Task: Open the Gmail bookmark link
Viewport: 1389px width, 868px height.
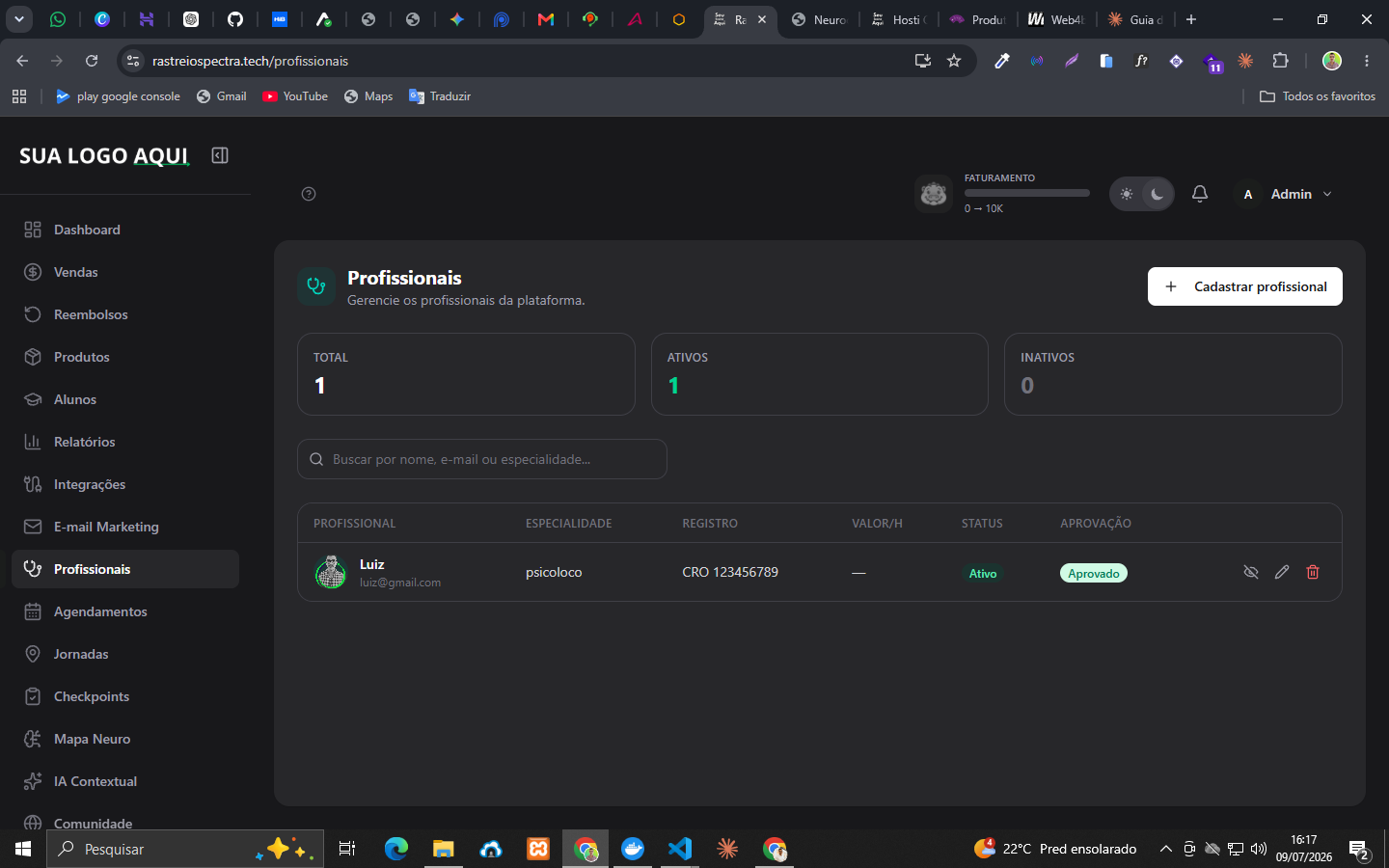Action: pos(221,96)
